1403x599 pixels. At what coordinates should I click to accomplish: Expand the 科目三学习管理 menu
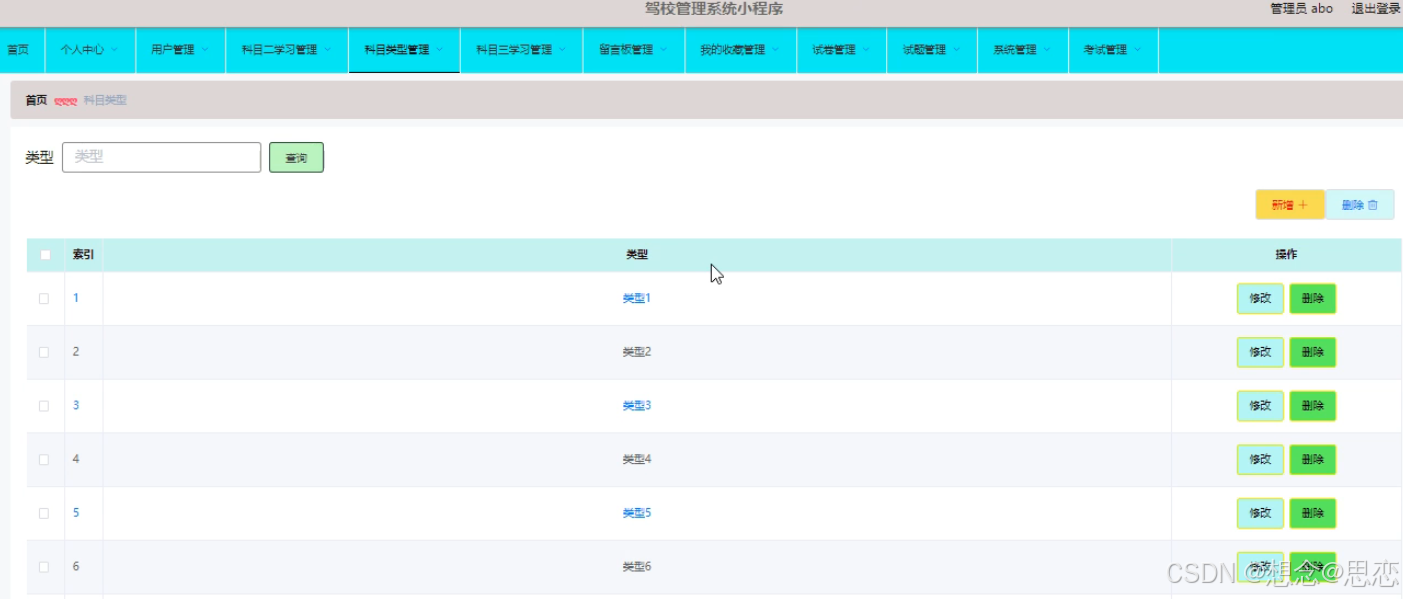(521, 50)
